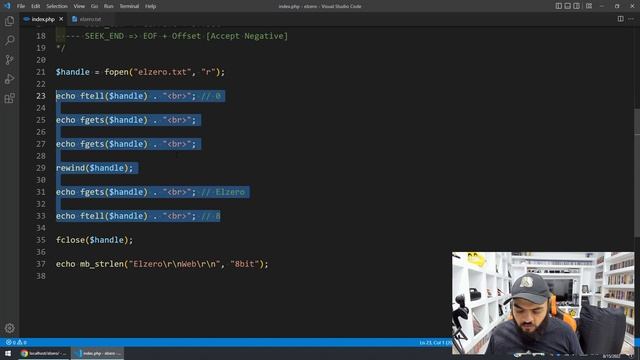Switch to the Chrome localhost taskbar window

(x=44, y=353)
